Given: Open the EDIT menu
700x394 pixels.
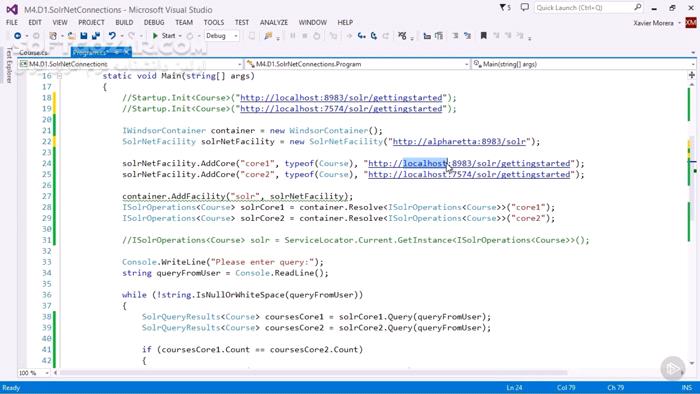Looking at the screenshot, I should 35,22.
